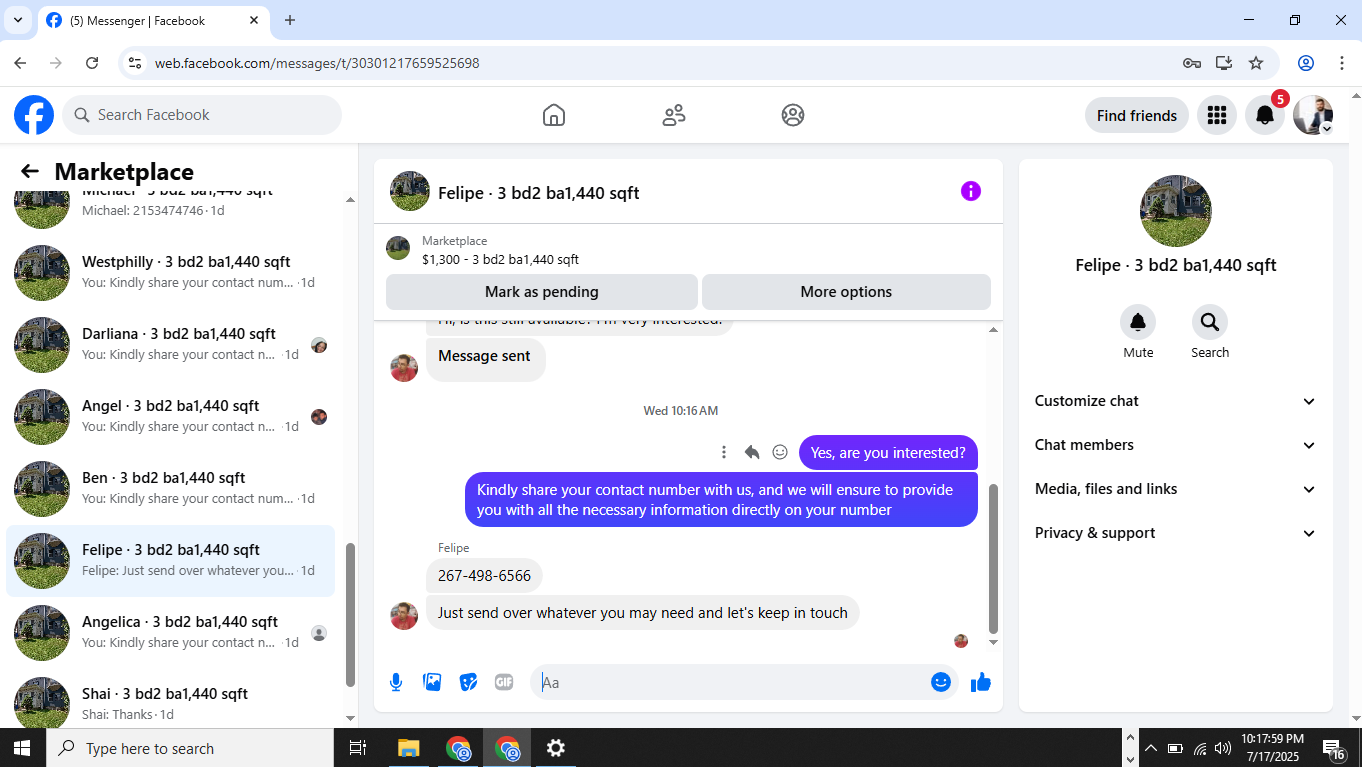Record a voice clip with the microphone

pyautogui.click(x=396, y=682)
